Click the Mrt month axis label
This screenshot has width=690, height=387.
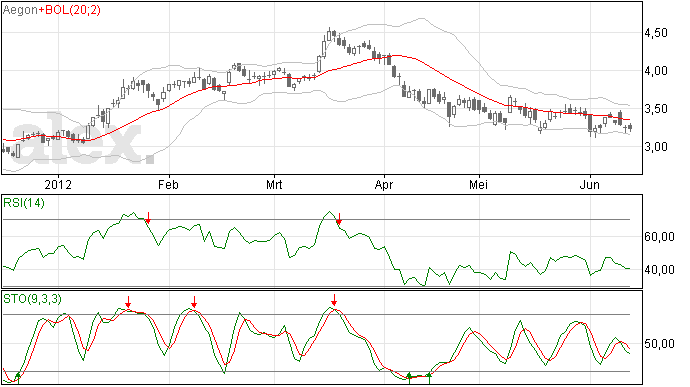(274, 184)
